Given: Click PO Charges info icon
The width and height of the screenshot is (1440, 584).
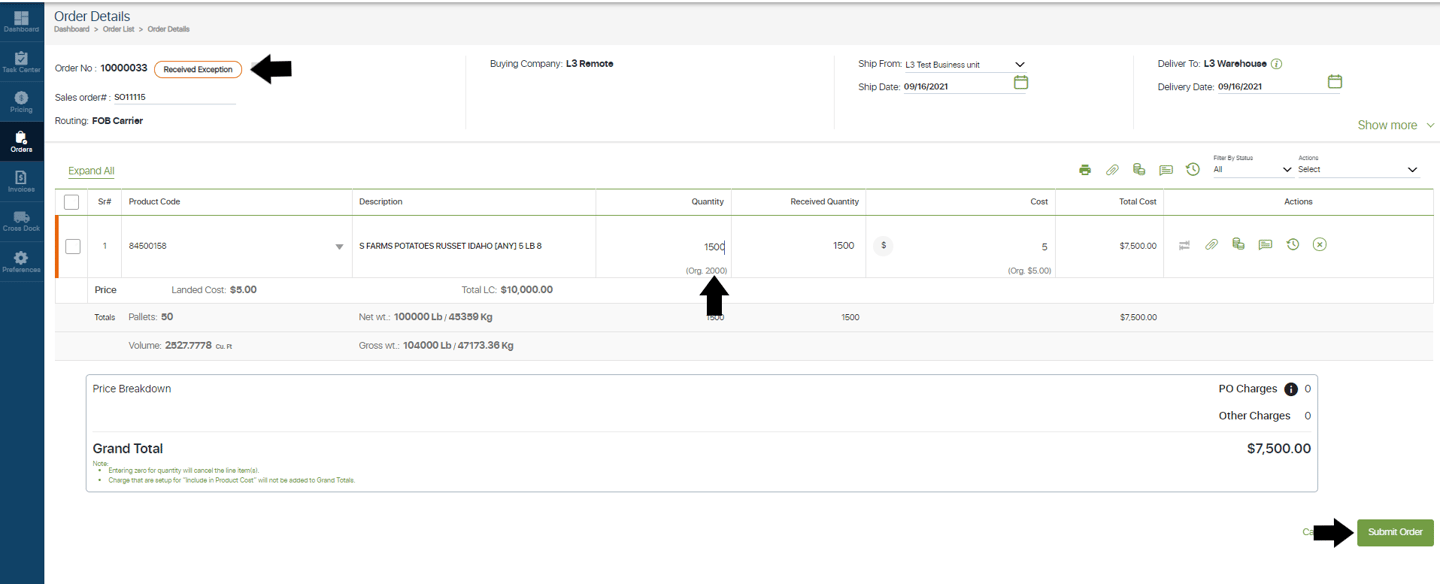Looking at the screenshot, I should [1291, 389].
